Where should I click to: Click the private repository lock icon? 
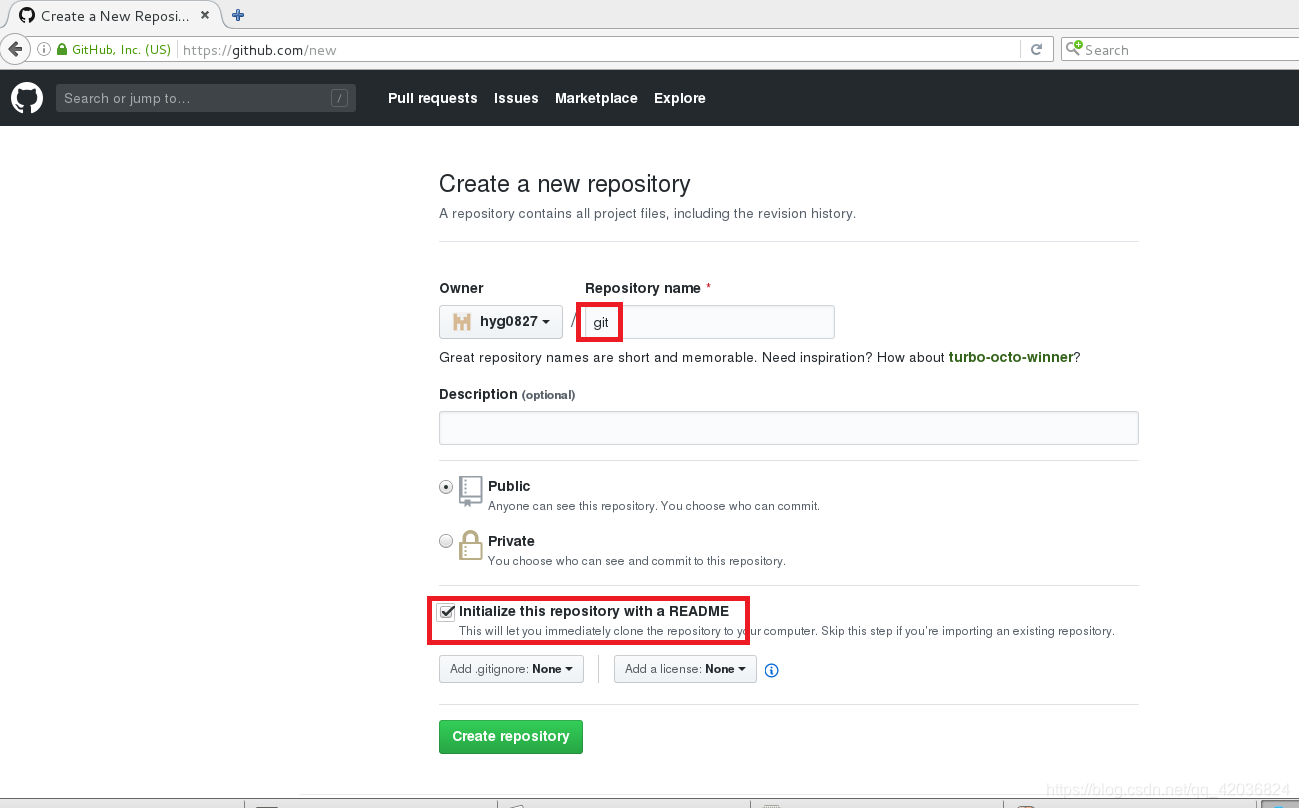(471, 546)
